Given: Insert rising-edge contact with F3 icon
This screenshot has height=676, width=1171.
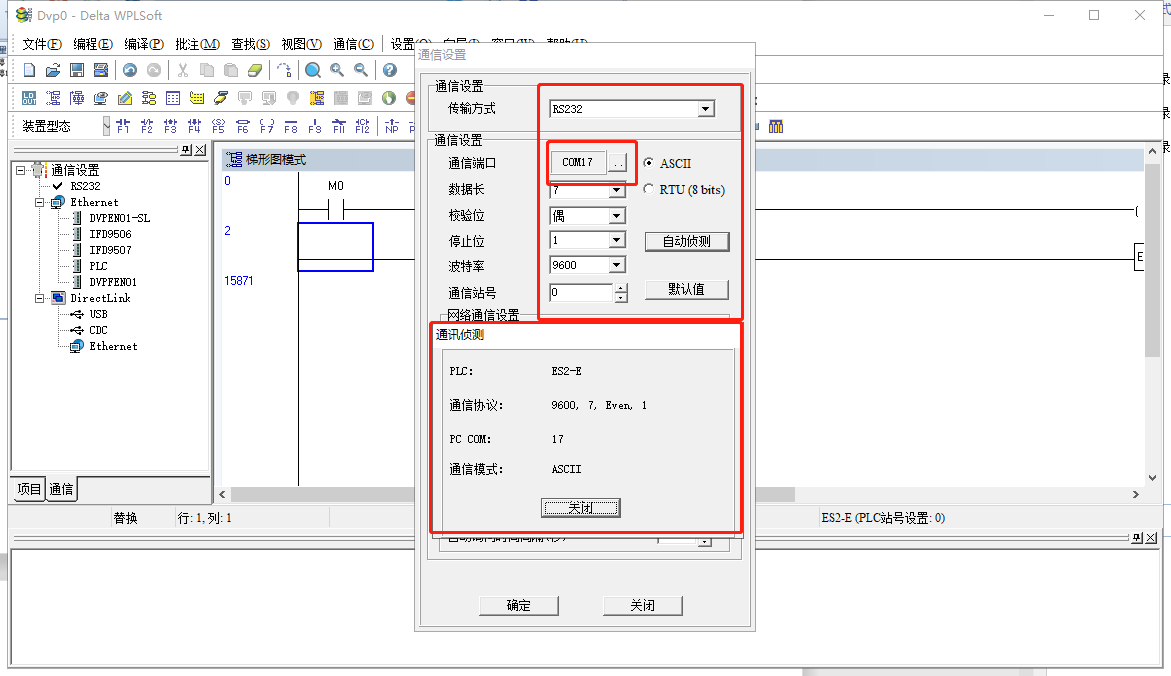Looking at the screenshot, I should [x=171, y=126].
